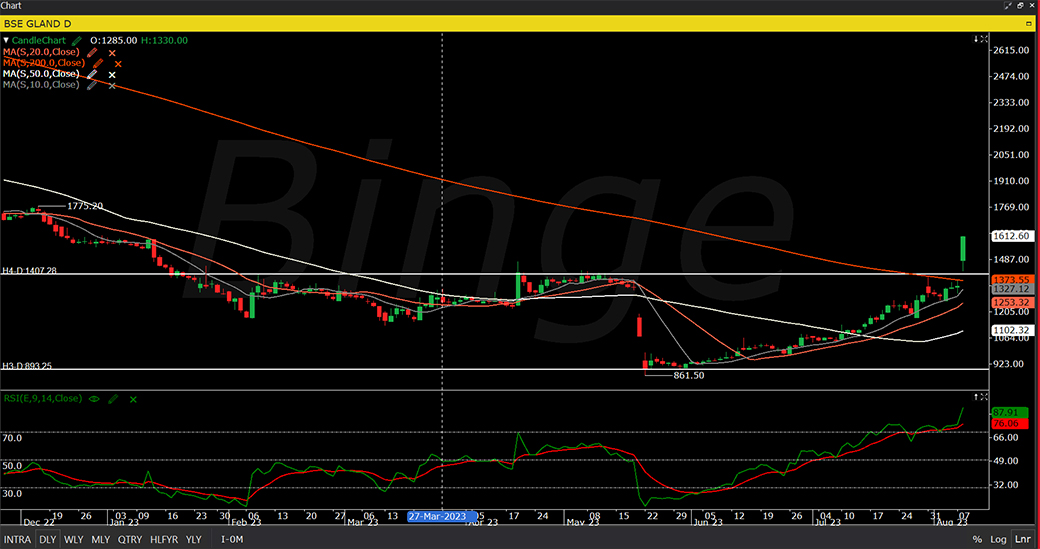Viewport: 1040px width, 549px height.
Task: Switch to HLFYR half-yearly timeframe
Action: 164,540
